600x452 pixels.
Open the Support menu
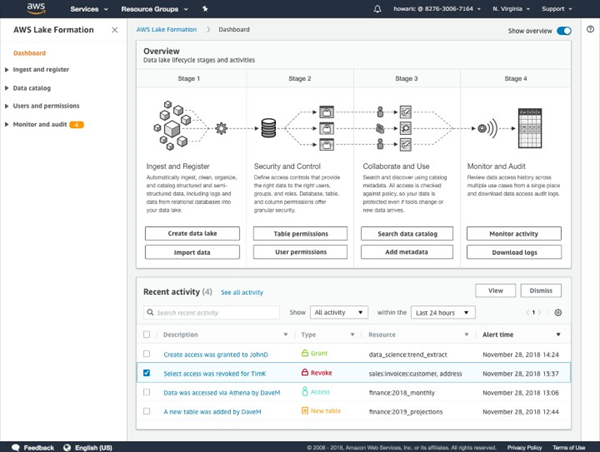(x=557, y=8)
